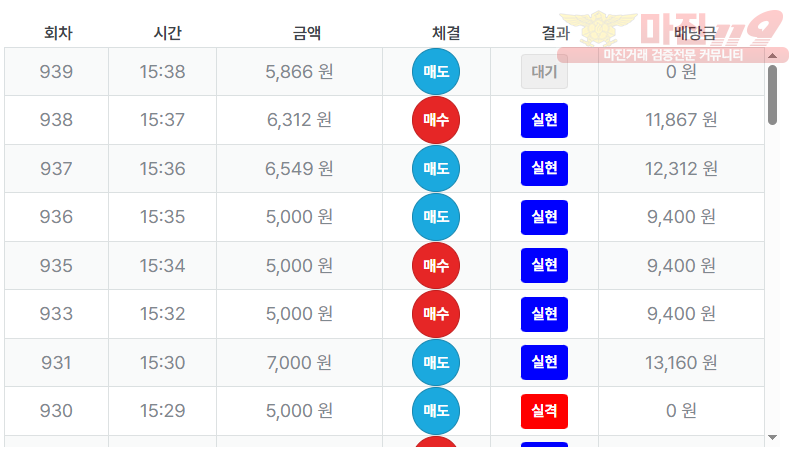
Task: Click the red 매수 circle in row 933
Action: [436, 314]
